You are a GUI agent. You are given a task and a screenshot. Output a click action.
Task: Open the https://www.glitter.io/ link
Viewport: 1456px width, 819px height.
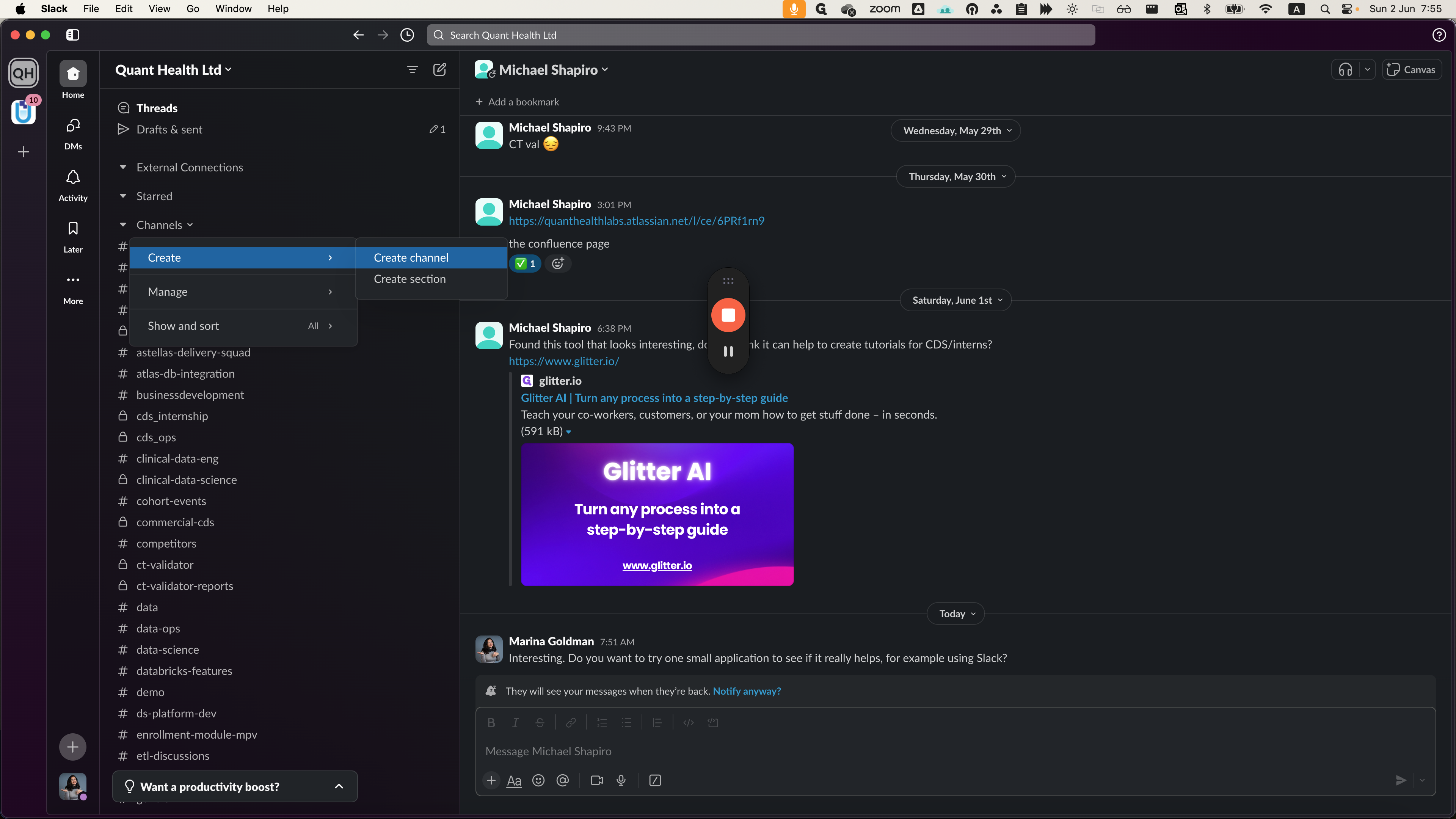point(564,361)
